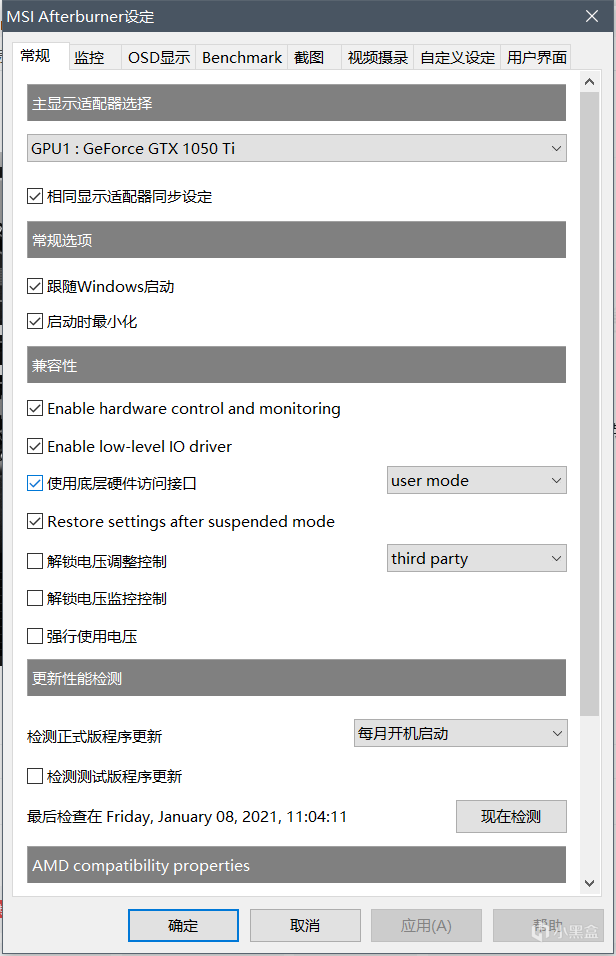Open the user mode dropdown
The image size is (616, 956).
477,481
